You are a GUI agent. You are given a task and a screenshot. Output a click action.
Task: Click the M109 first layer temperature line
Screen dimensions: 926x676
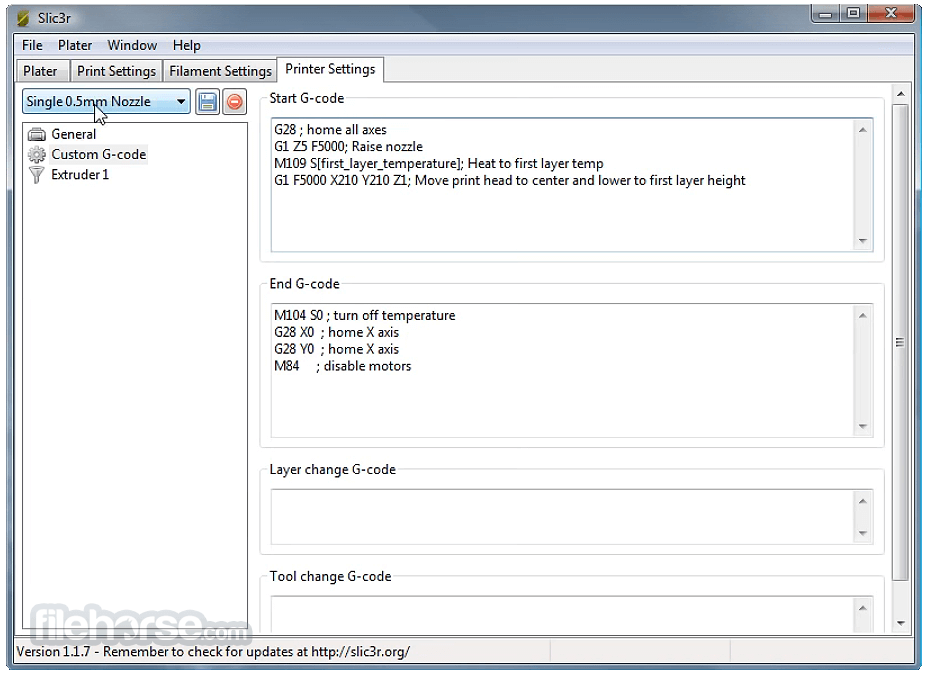[x=439, y=164]
